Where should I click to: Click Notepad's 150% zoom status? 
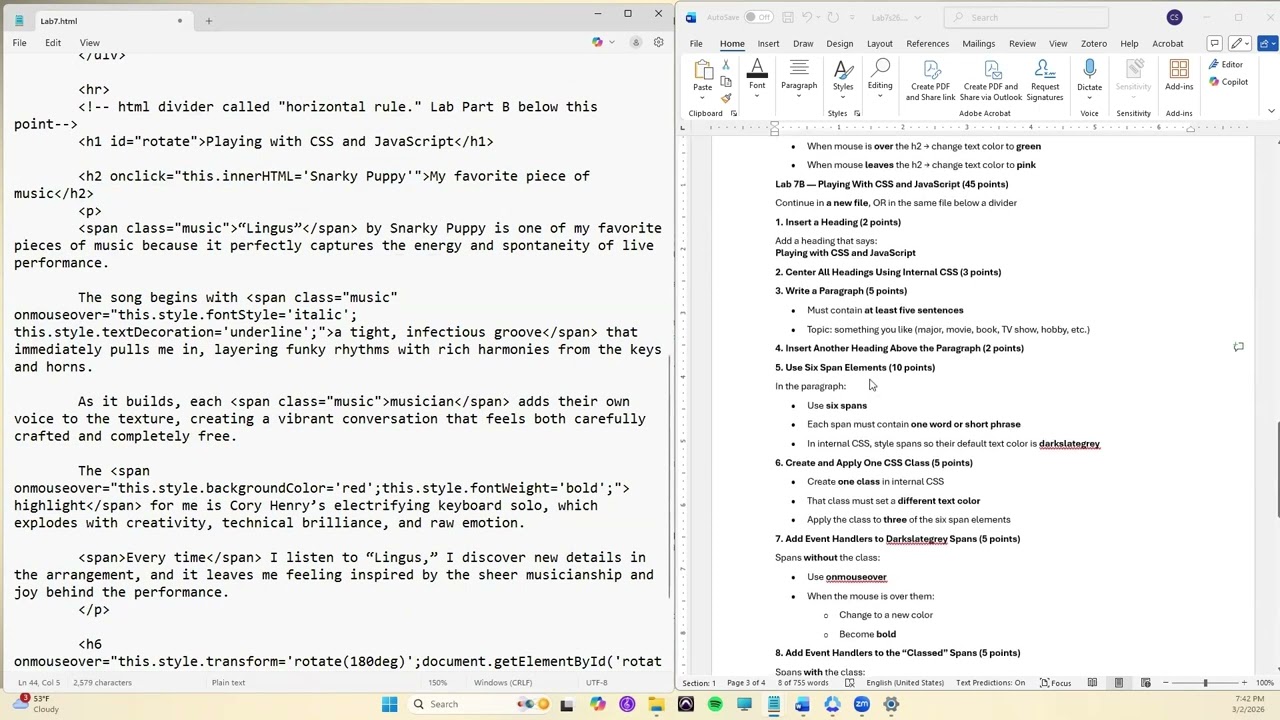click(x=437, y=683)
